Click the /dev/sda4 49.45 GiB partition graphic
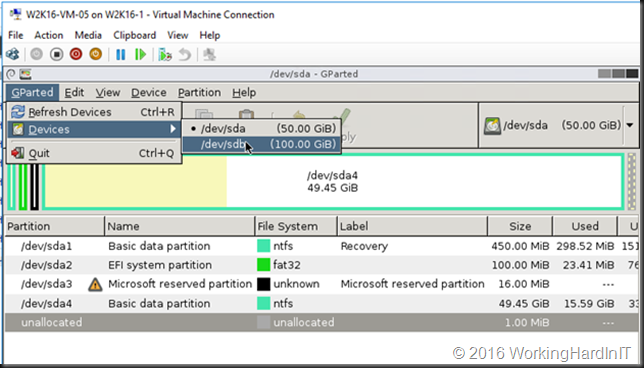Viewport: 644px width, 368px height. tap(333, 182)
